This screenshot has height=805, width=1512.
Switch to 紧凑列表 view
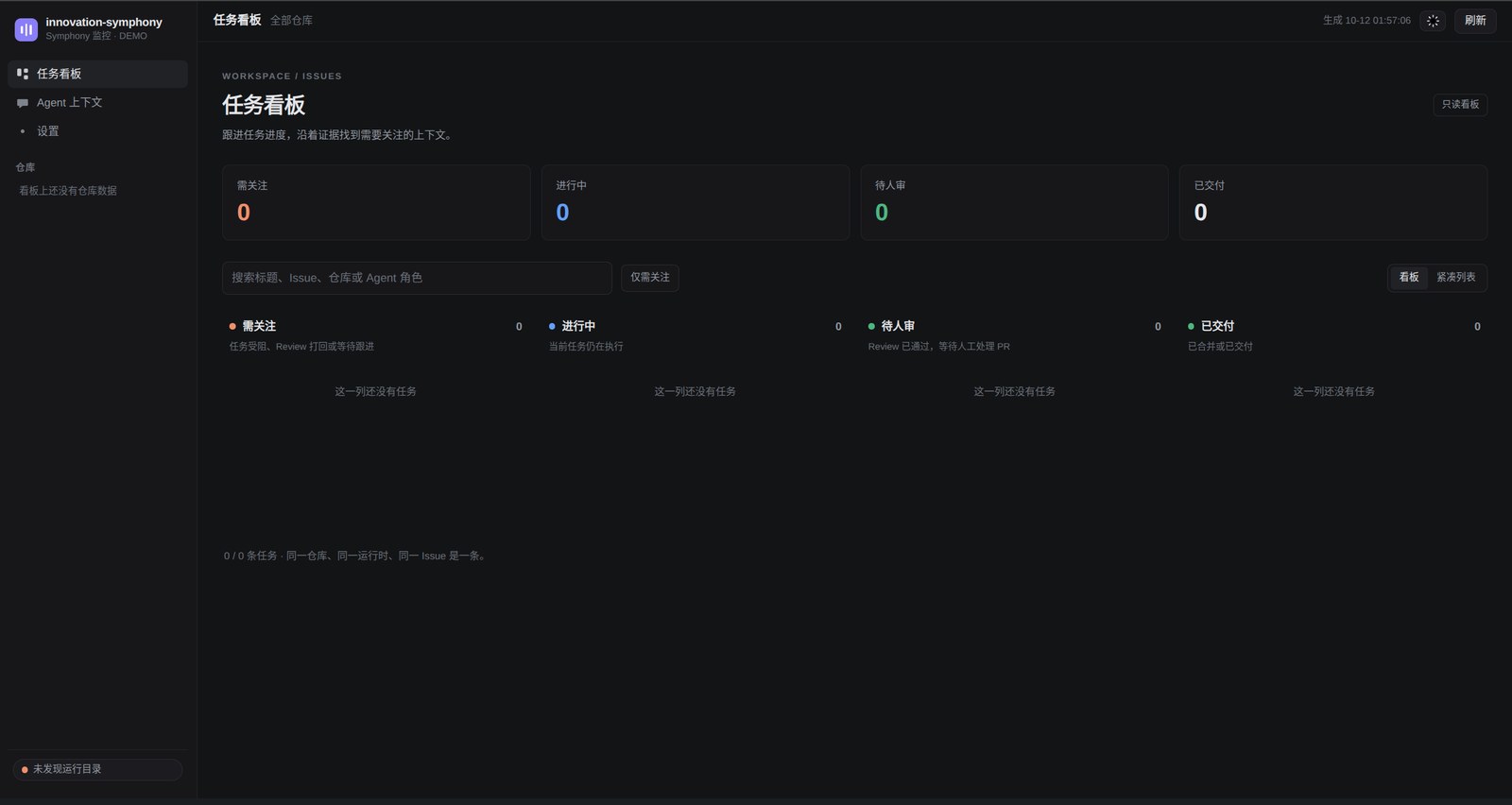pos(1456,278)
